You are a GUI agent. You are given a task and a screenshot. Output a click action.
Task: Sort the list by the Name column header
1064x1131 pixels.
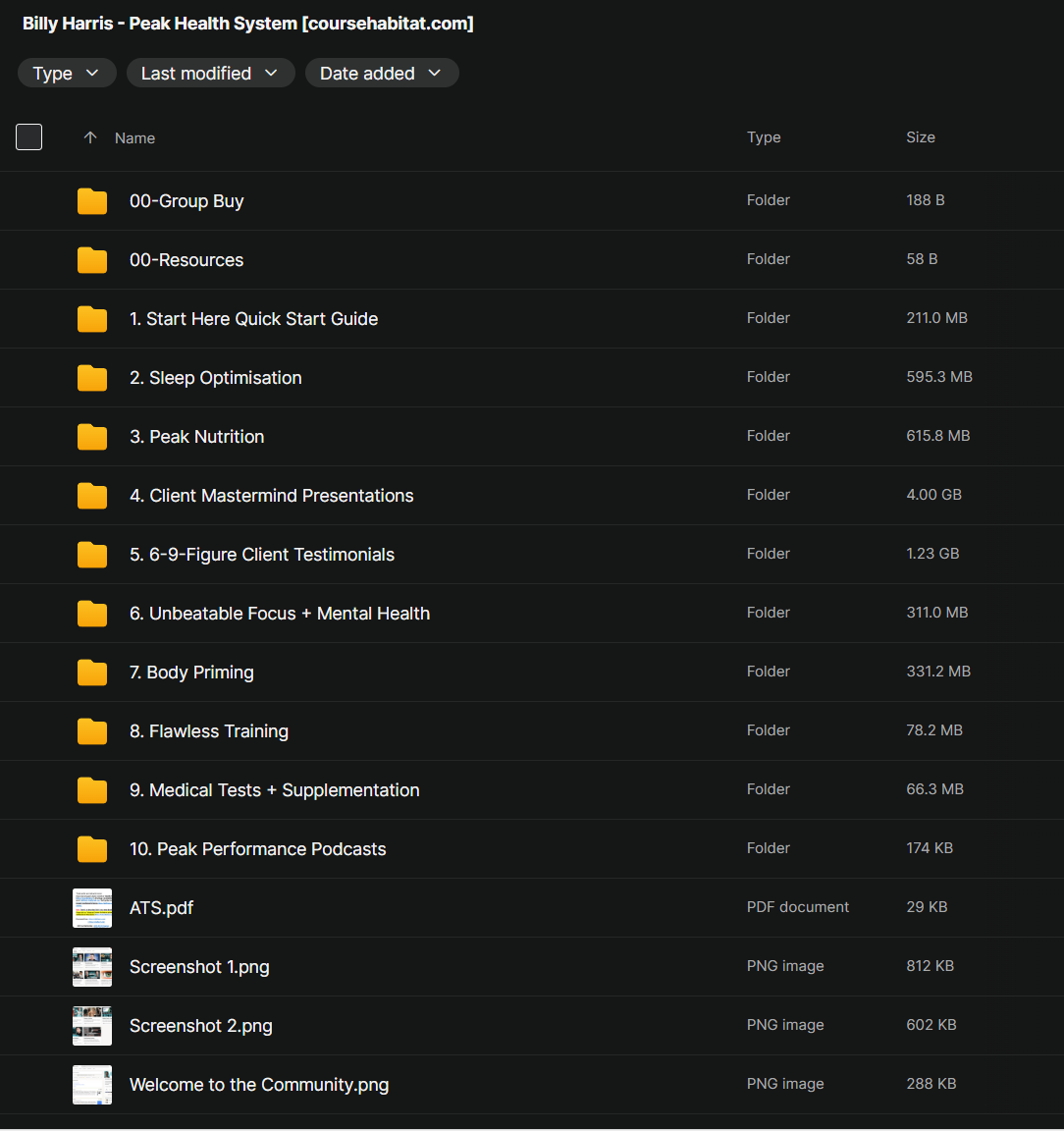click(135, 138)
